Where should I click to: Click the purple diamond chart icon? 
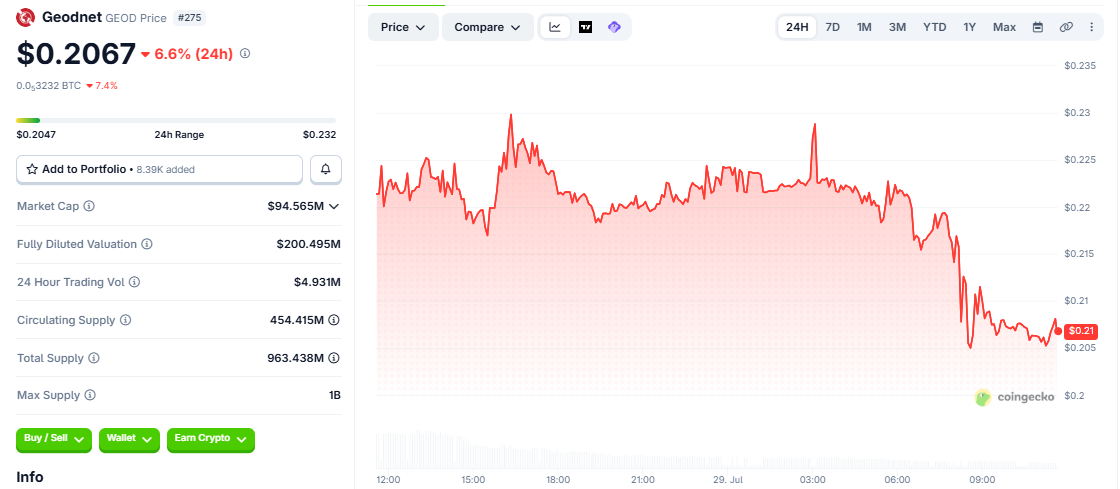(614, 27)
